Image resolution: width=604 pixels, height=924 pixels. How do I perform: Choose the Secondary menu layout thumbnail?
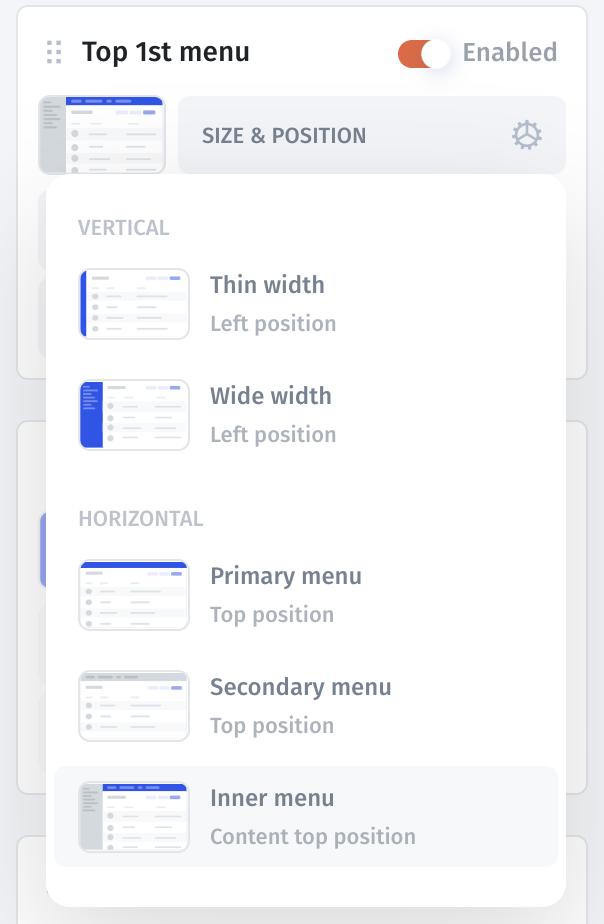click(x=134, y=706)
